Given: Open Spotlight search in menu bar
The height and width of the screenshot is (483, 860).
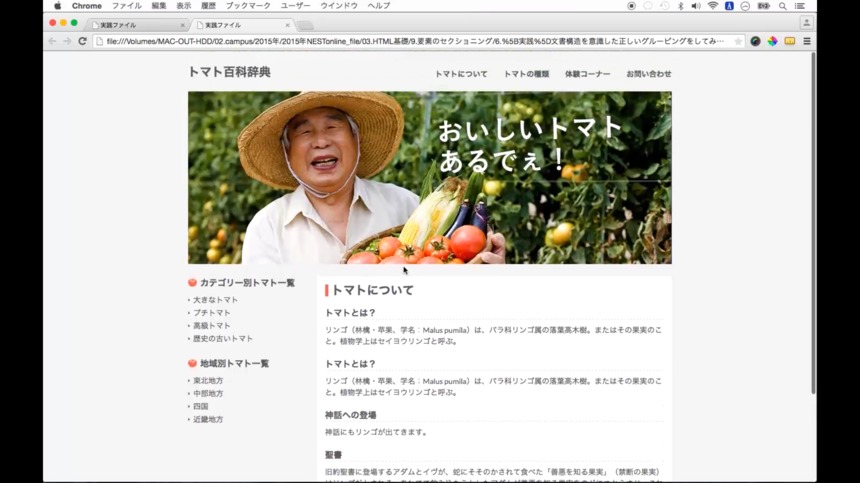Looking at the screenshot, I should coord(783,6).
